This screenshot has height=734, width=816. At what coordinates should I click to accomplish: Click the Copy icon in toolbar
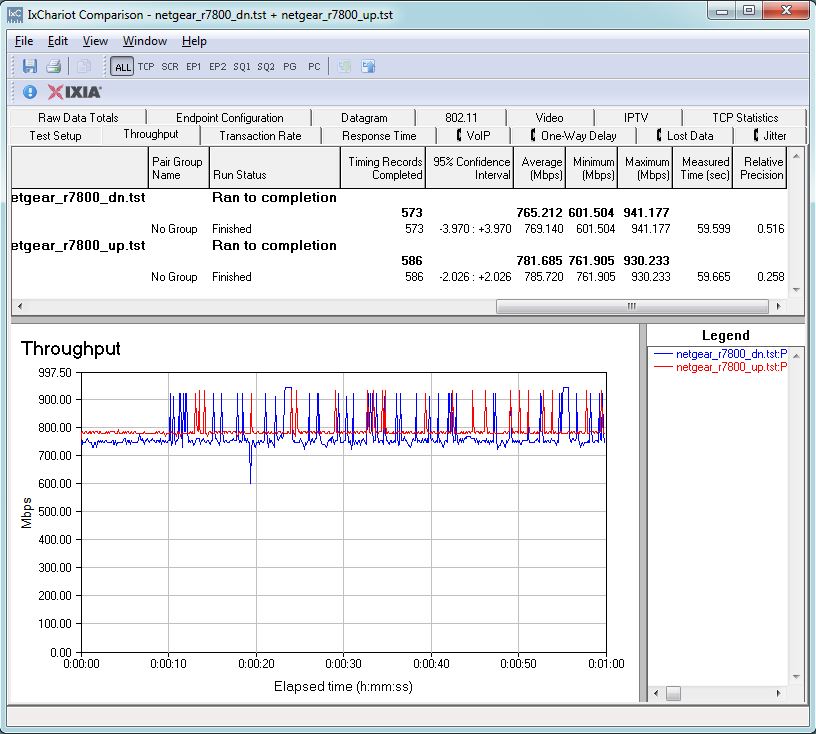pyautogui.click(x=83, y=66)
